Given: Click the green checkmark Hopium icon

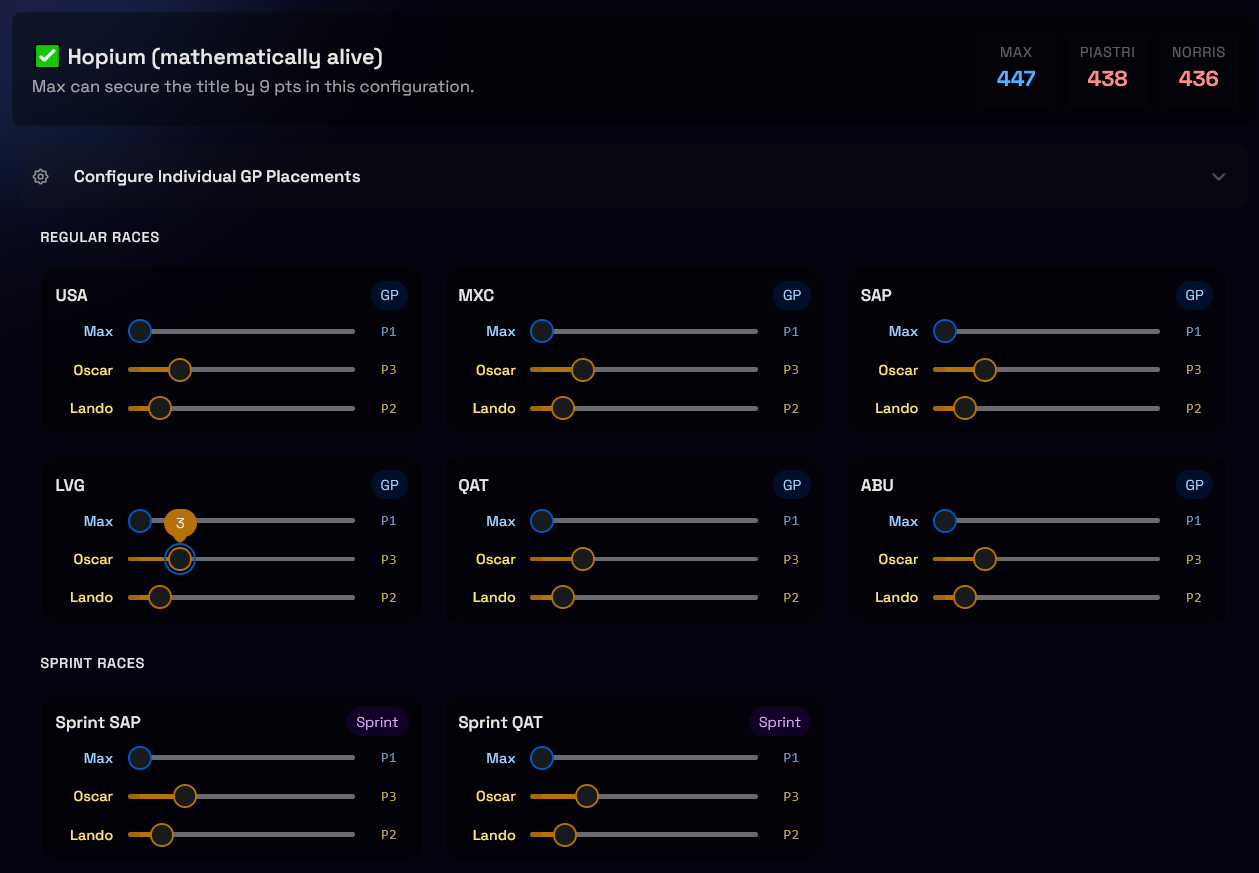Looking at the screenshot, I should click(x=46, y=57).
